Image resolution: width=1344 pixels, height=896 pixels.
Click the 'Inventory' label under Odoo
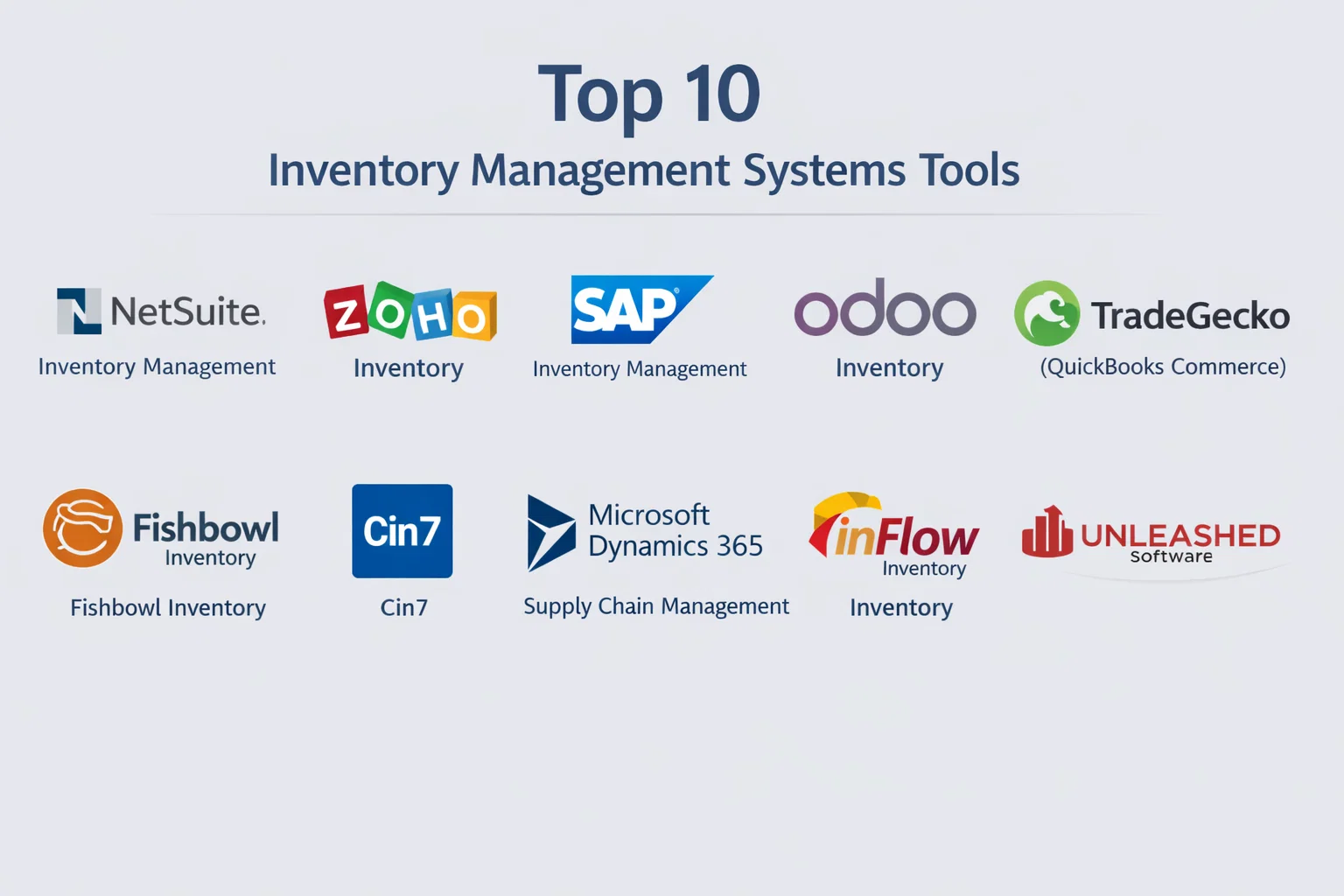889,368
